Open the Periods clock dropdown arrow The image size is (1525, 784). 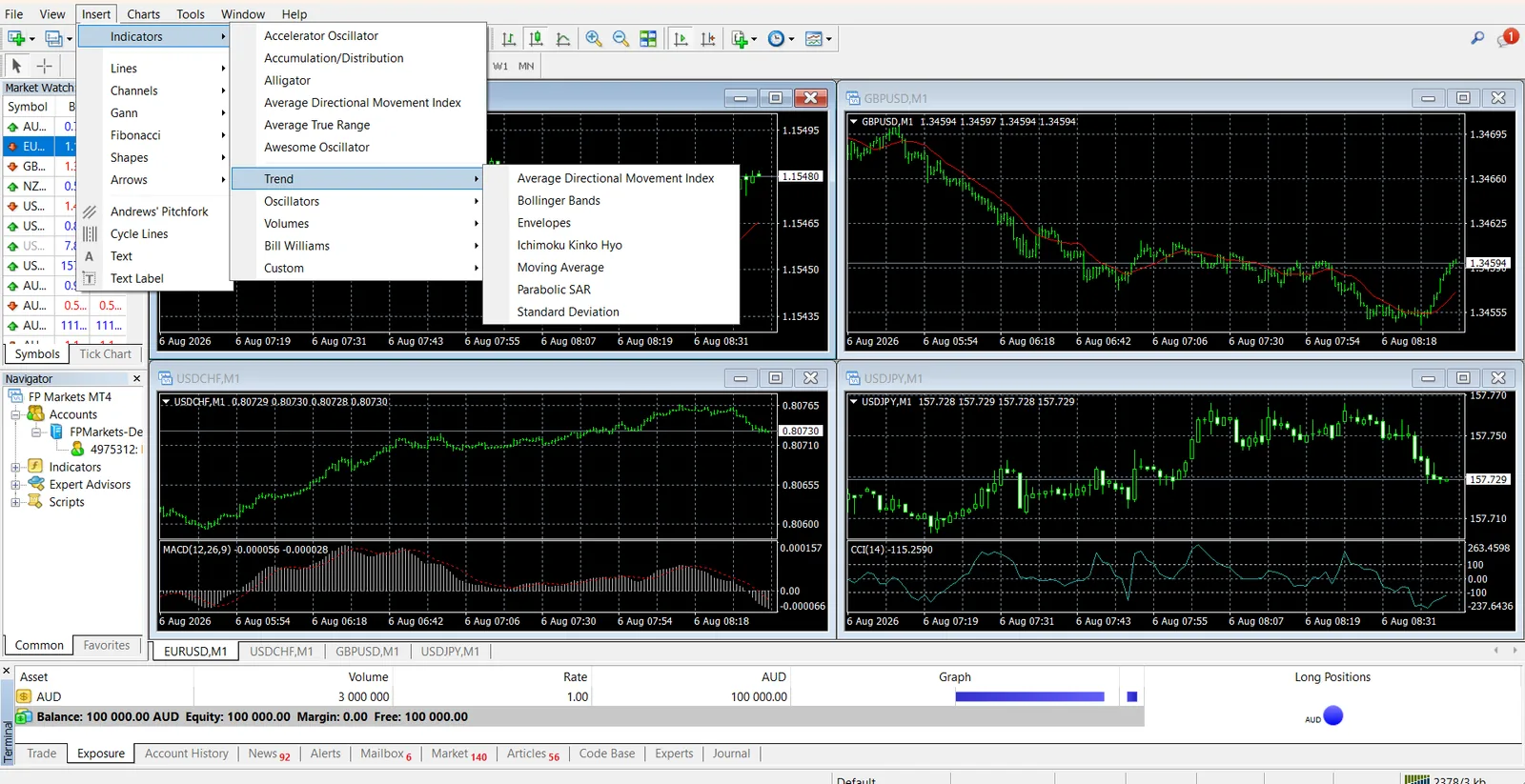pos(791,39)
